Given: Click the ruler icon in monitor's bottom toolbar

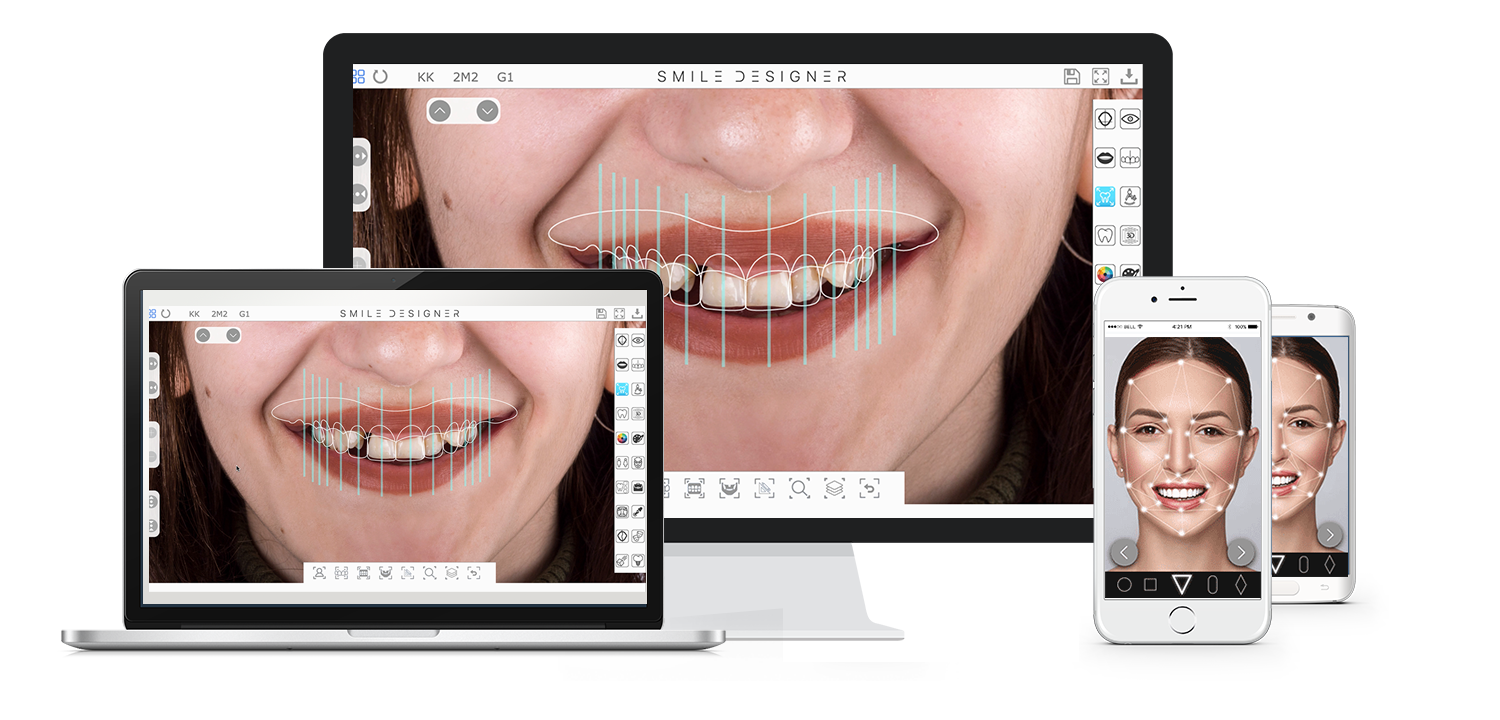Looking at the screenshot, I should pyautogui.click(x=765, y=488).
